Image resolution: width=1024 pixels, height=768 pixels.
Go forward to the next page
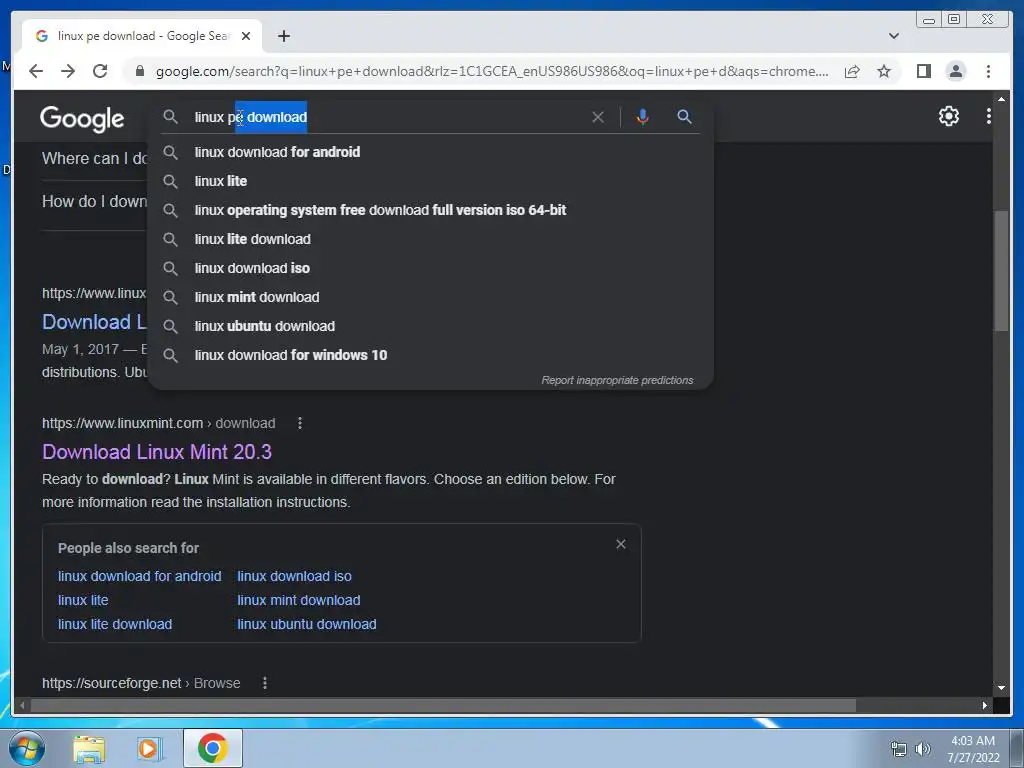pyautogui.click(x=68, y=71)
